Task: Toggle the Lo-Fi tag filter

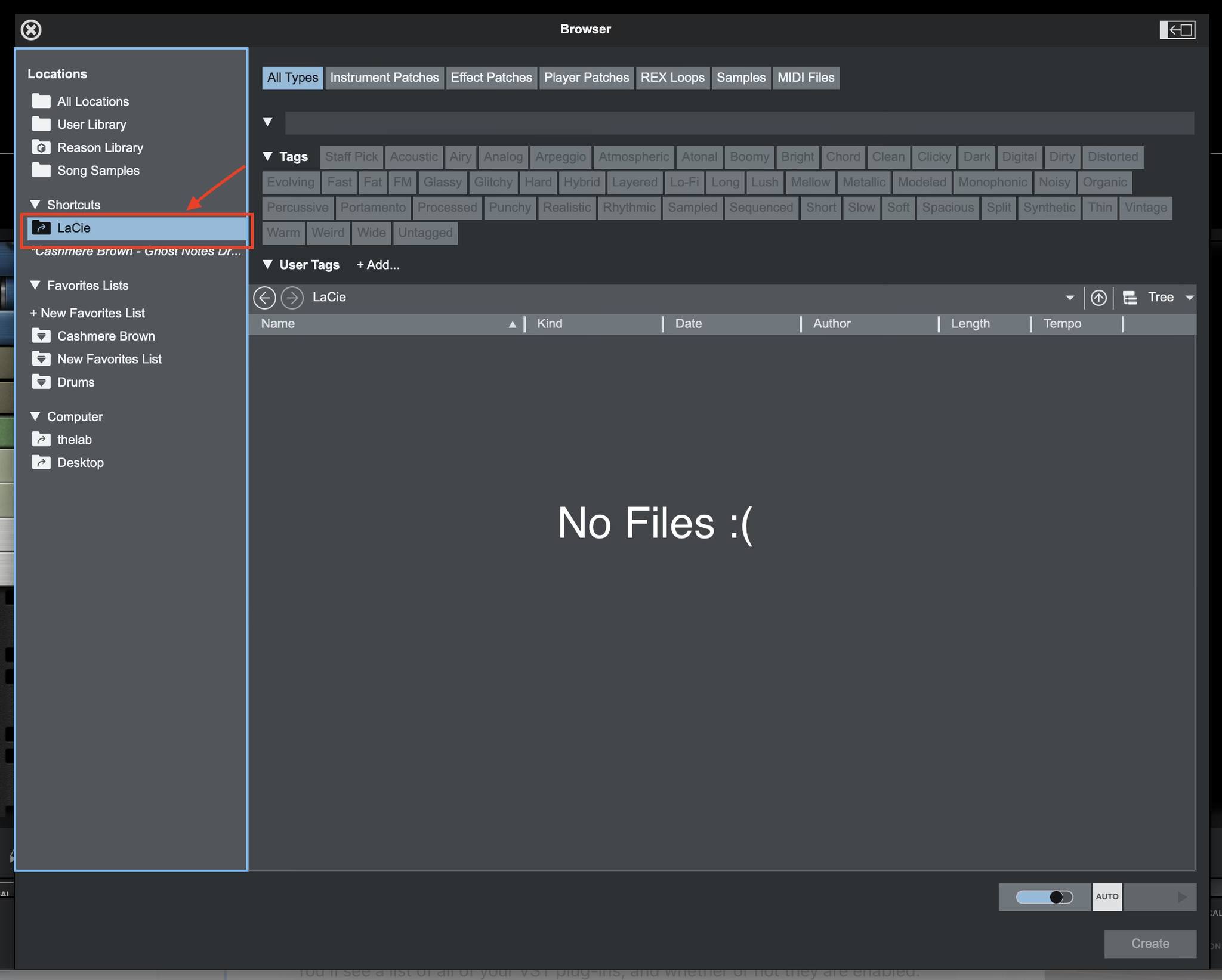Action: pos(684,182)
